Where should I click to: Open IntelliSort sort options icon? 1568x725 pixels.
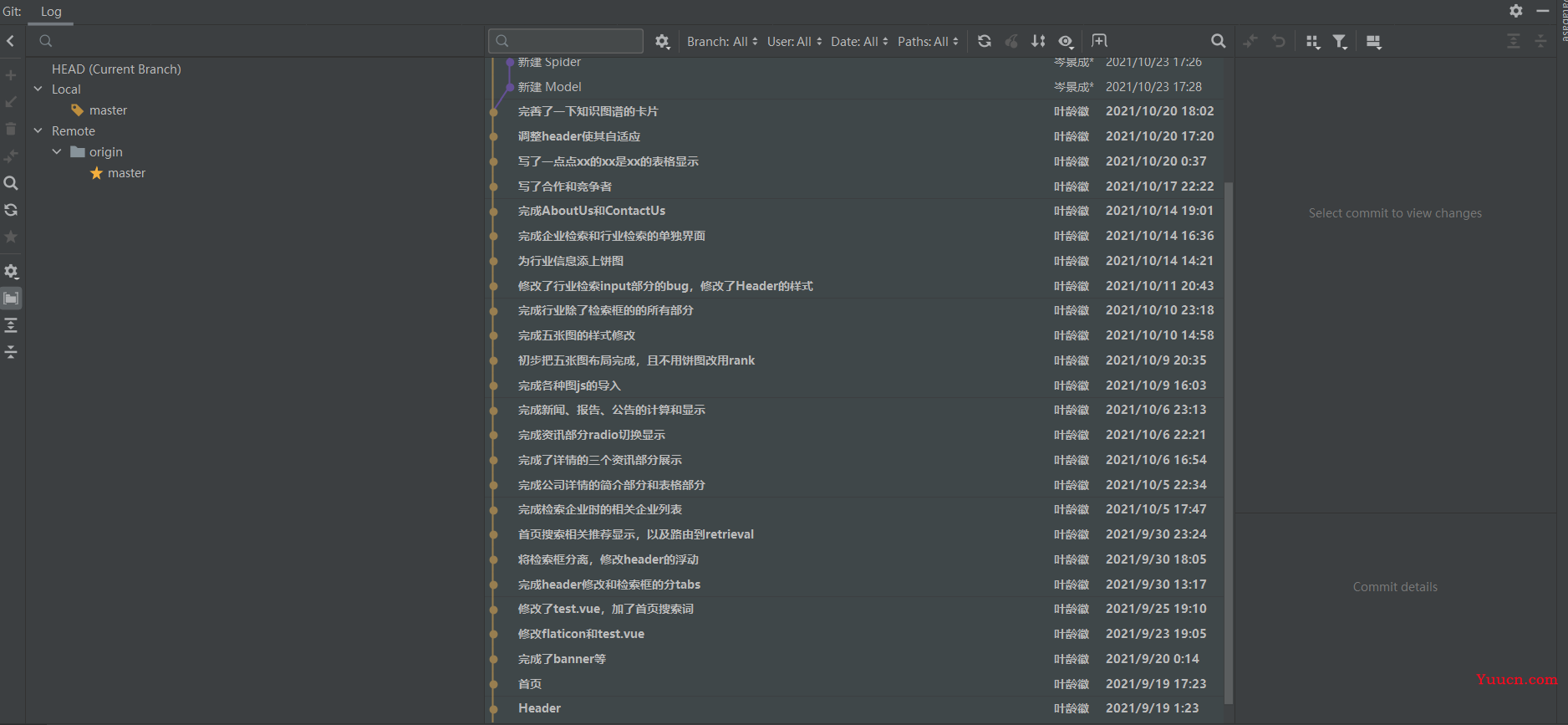click(1038, 41)
